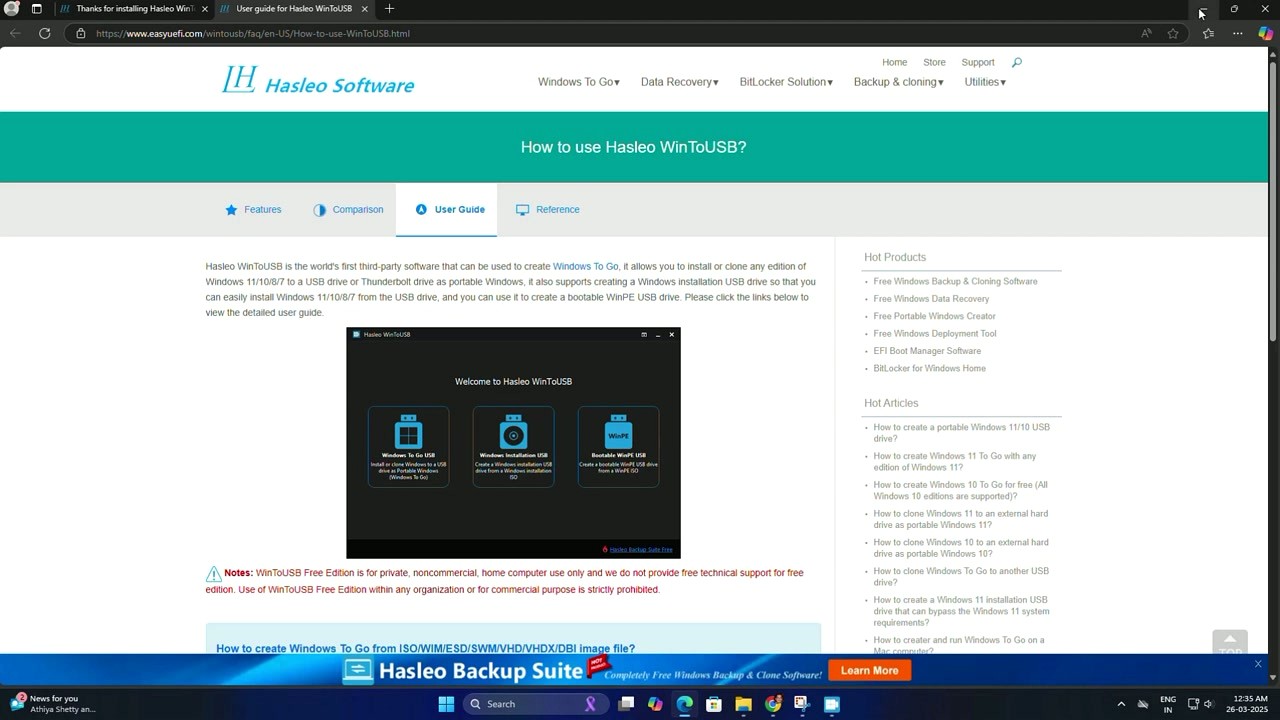
Task: Open File Explorer from the taskbar
Action: tap(743, 704)
